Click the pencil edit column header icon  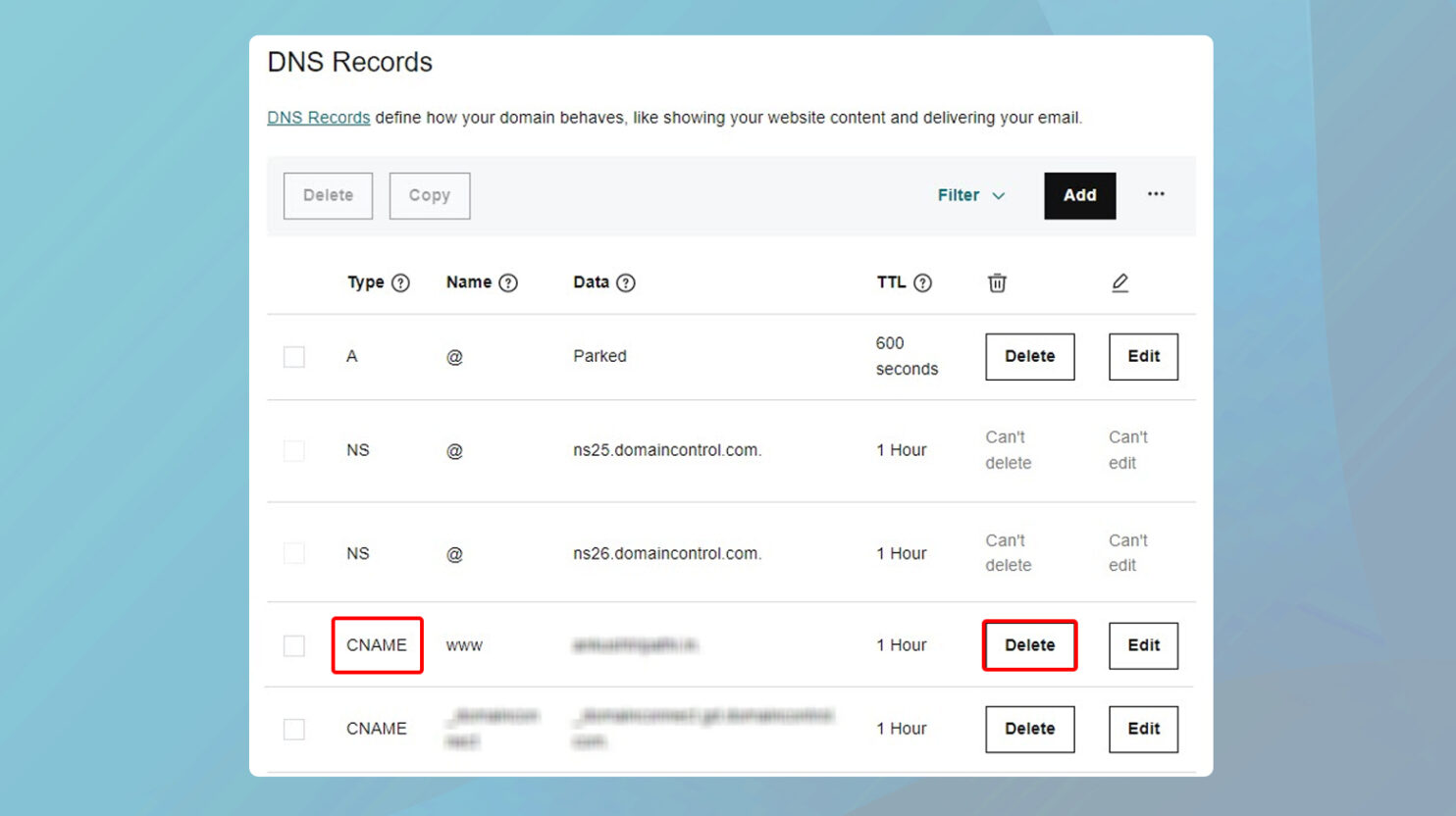tap(1120, 282)
